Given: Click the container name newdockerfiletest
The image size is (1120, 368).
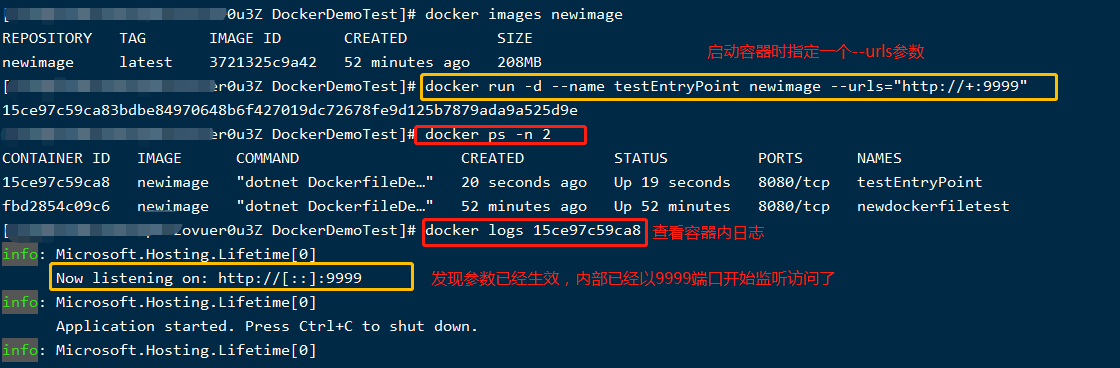Looking at the screenshot, I should 933,207.
